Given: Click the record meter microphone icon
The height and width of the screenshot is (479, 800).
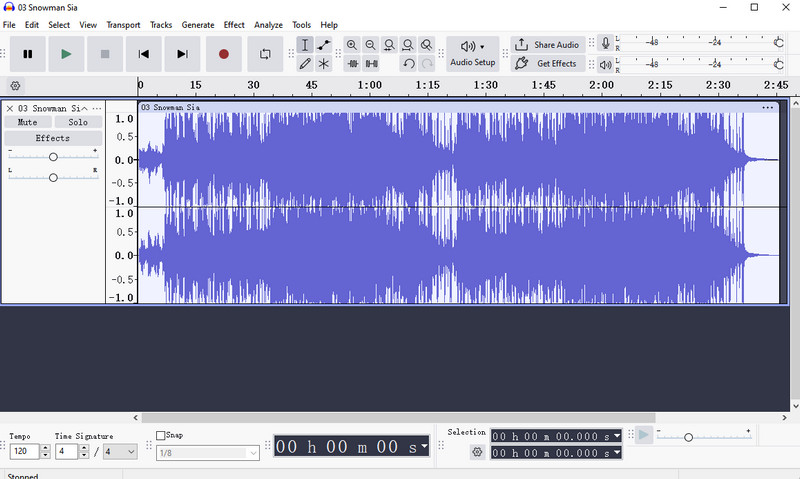Looking at the screenshot, I should click(605, 43).
